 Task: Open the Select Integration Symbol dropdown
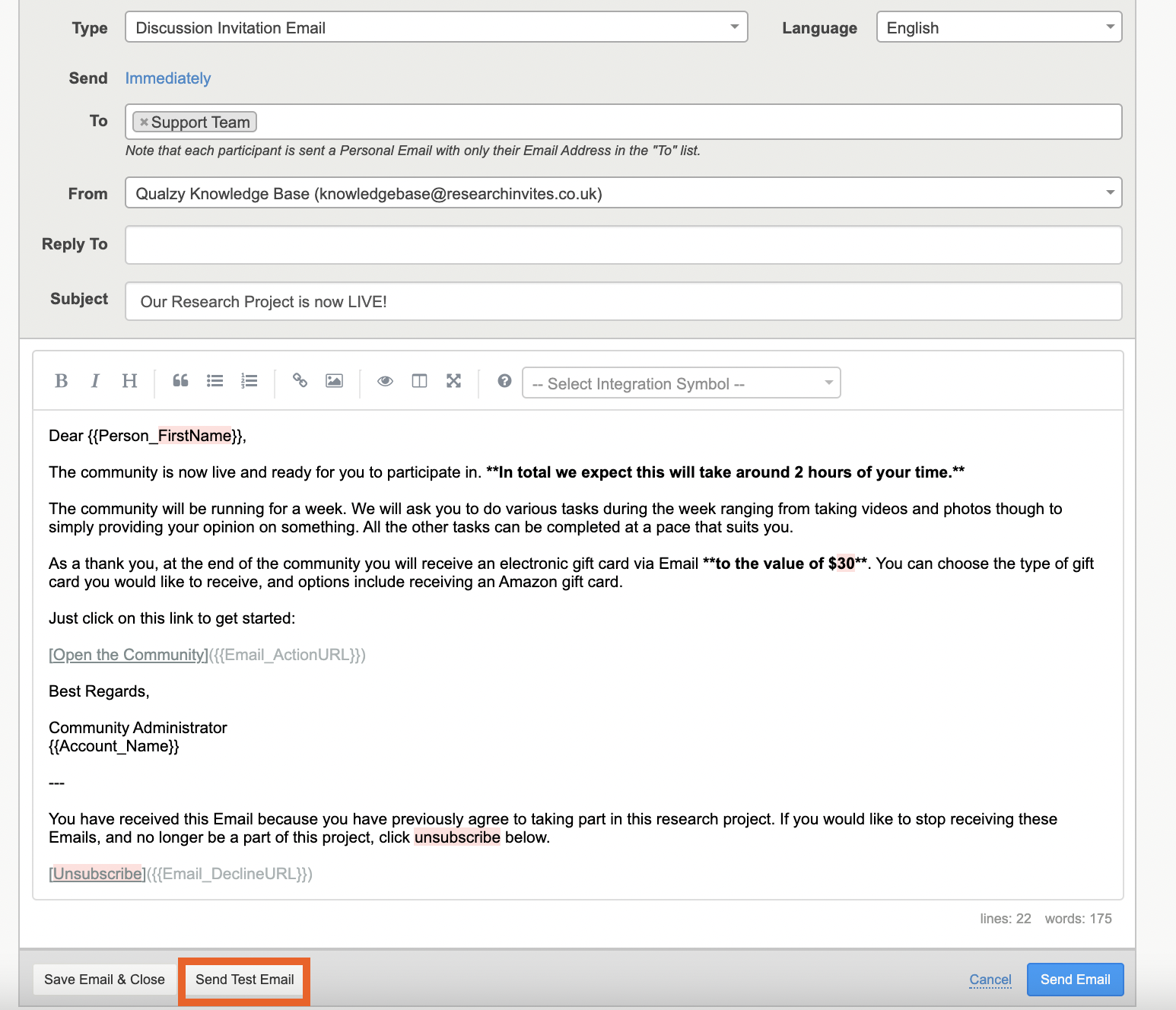click(681, 383)
